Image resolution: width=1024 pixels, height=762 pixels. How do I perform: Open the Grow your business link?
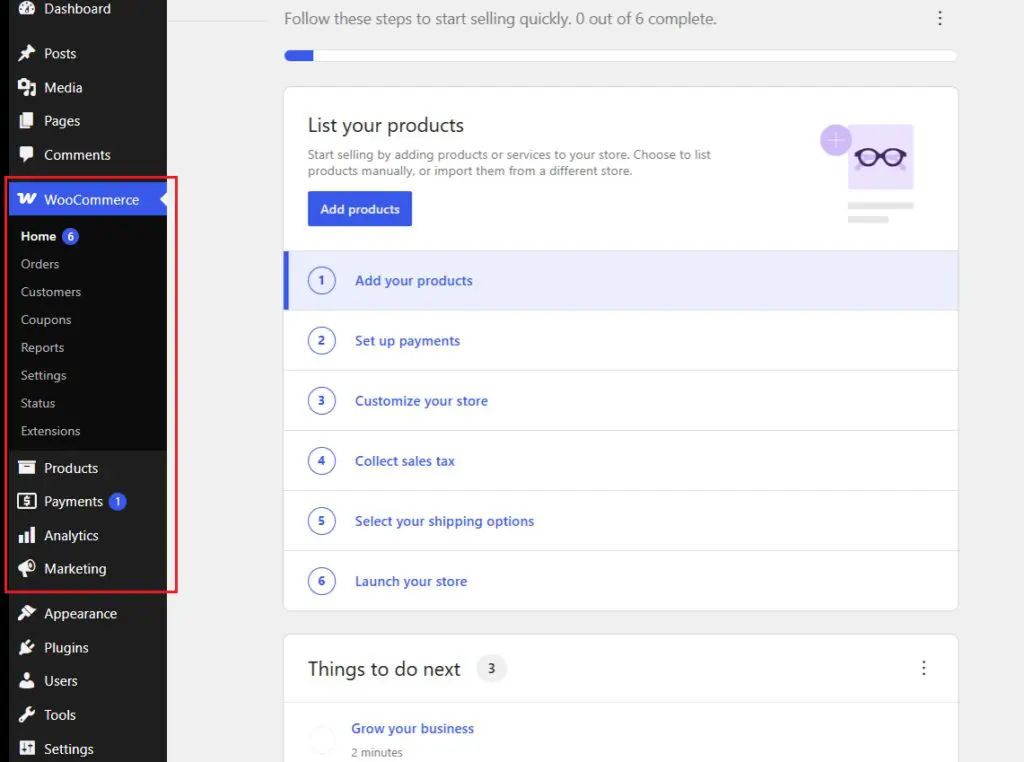point(413,728)
